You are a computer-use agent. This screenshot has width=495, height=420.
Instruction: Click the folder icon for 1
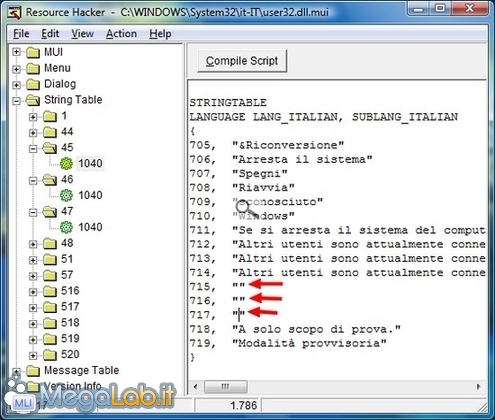[x=50, y=116]
